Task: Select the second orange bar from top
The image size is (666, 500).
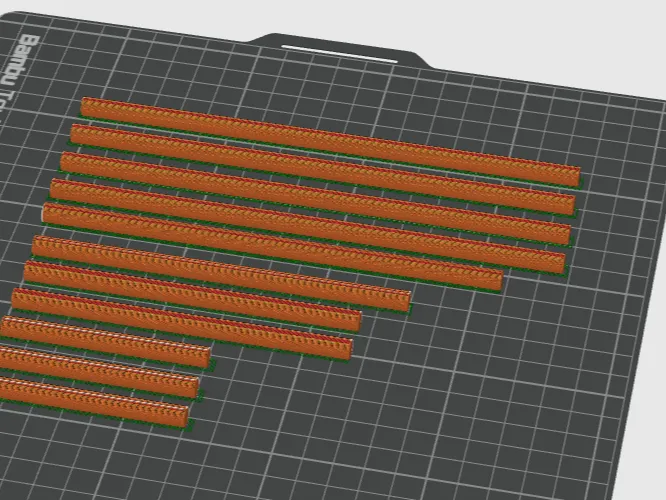Action: point(323,169)
